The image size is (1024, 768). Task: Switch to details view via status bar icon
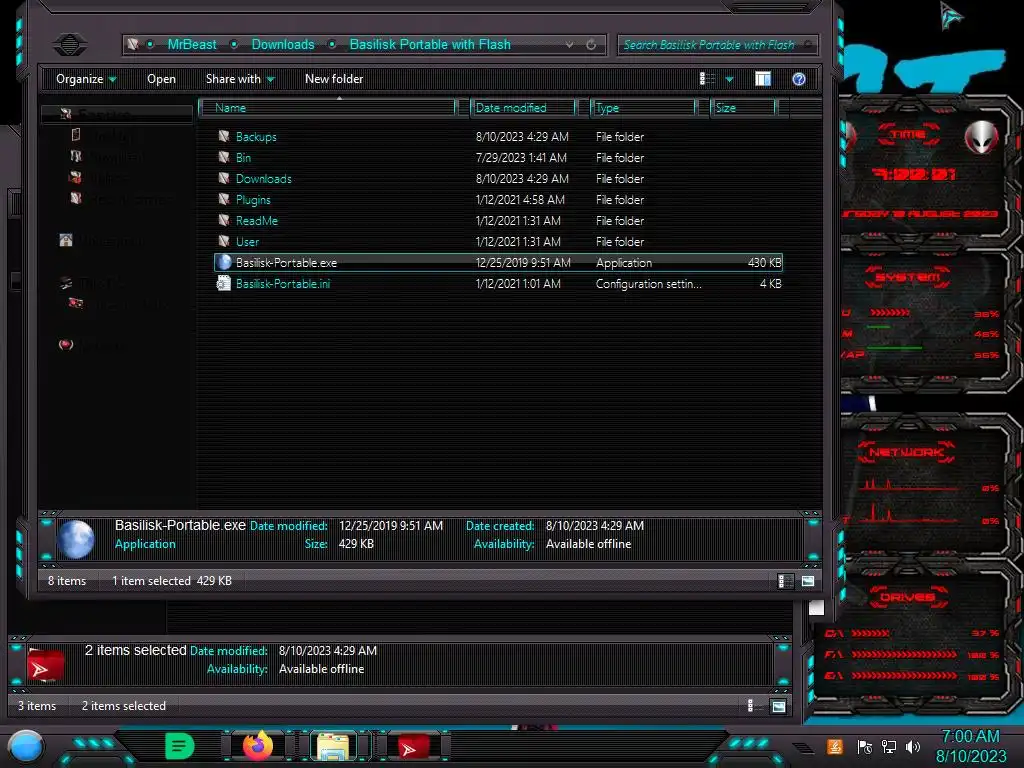click(x=786, y=581)
